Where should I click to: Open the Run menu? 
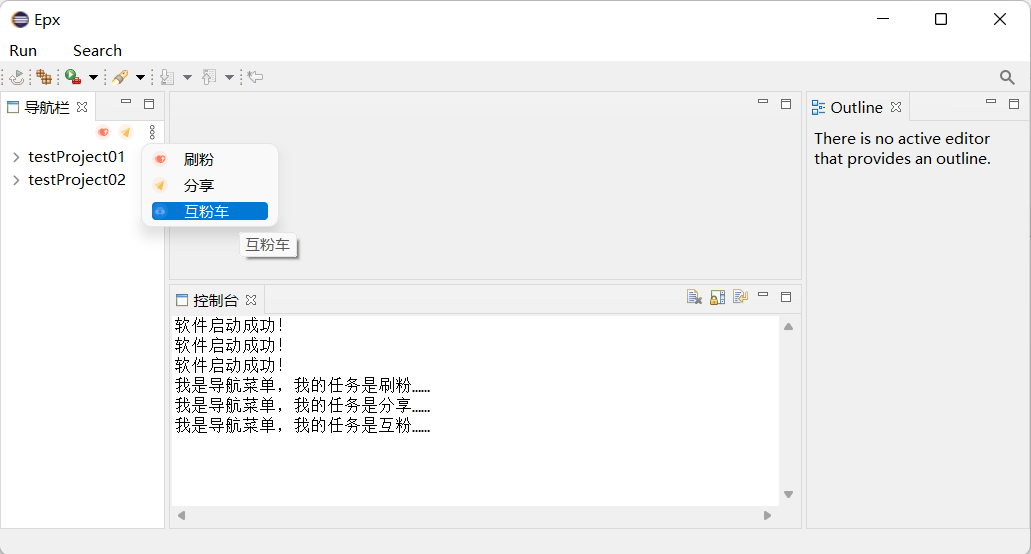point(23,51)
